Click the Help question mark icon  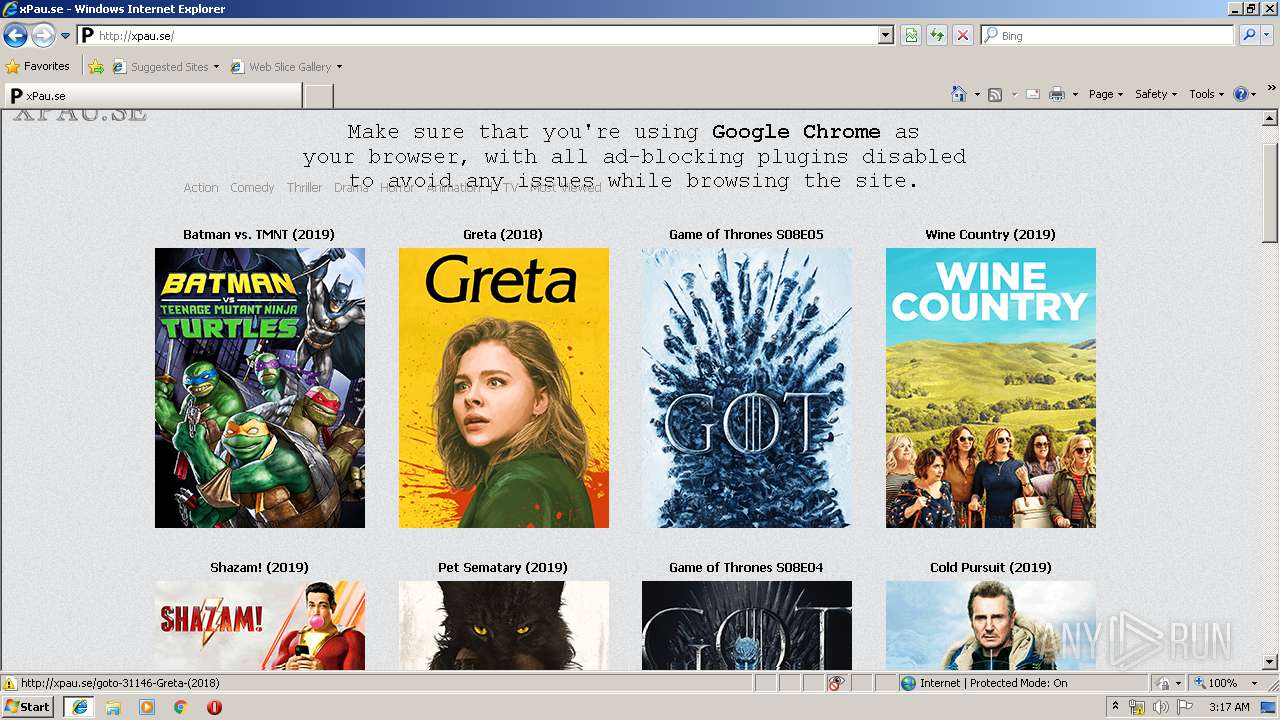1241,94
